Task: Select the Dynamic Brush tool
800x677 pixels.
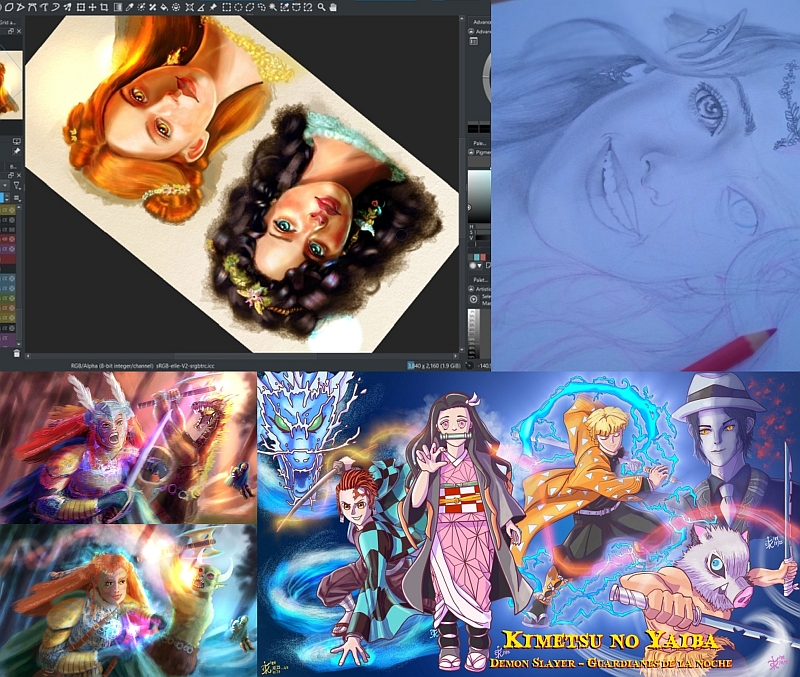Action: tap(56, 7)
